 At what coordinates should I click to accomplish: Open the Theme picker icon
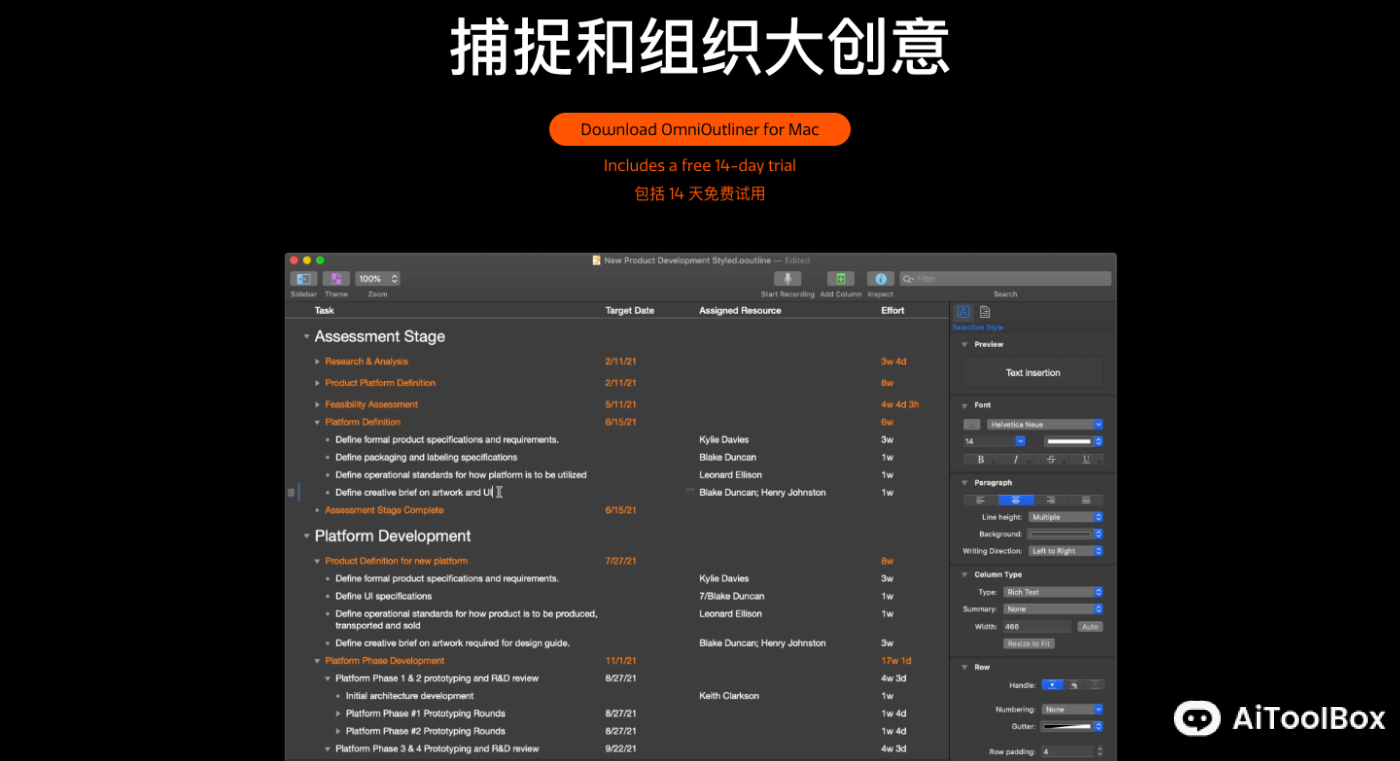(336, 279)
